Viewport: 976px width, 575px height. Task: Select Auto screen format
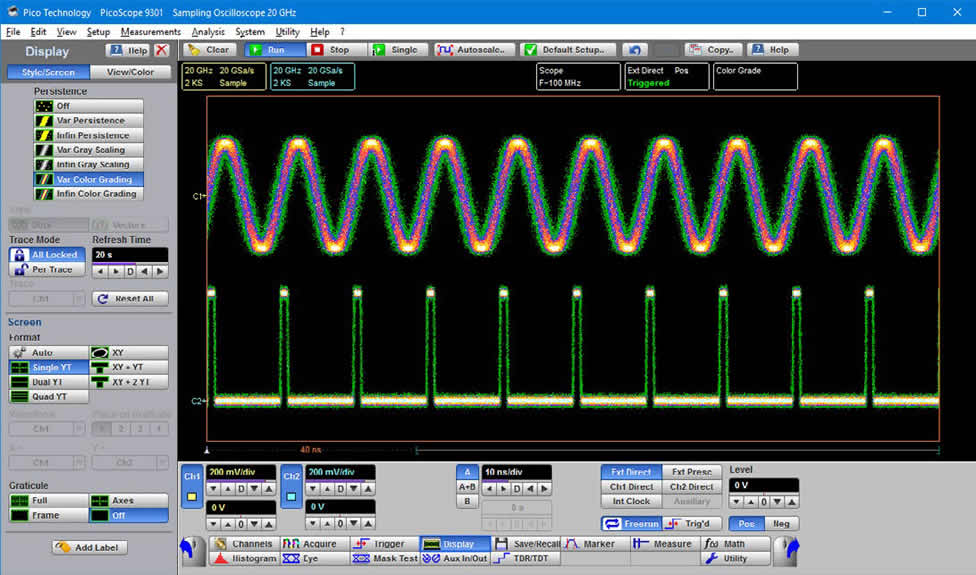(x=49, y=352)
